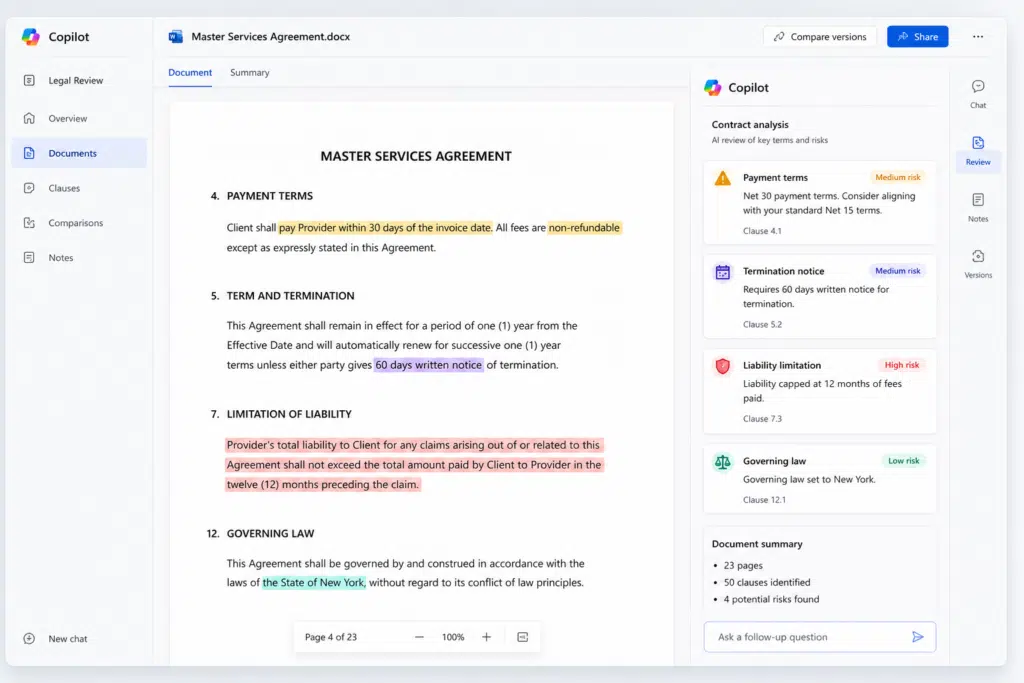This screenshot has width=1024, height=683.
Task: Click the Copilot logo in sidebar header
Action: pos(31,37)
